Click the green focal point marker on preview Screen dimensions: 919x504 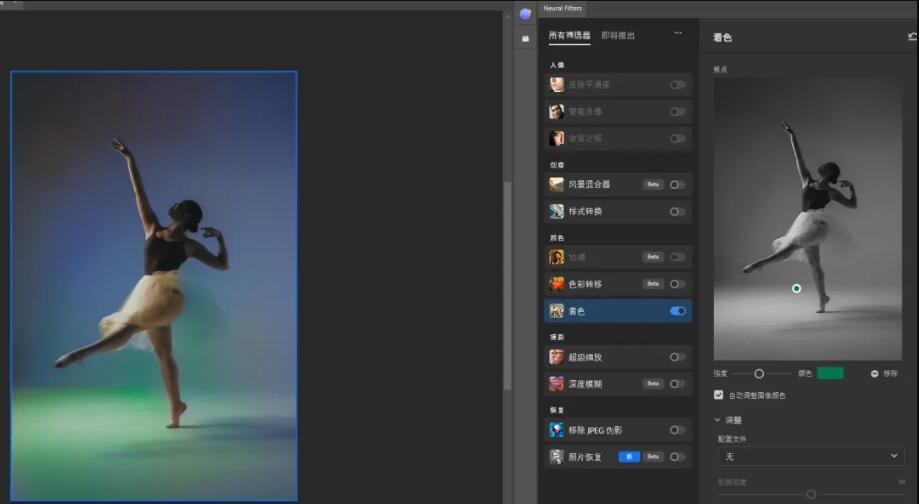tap(796, 288)
